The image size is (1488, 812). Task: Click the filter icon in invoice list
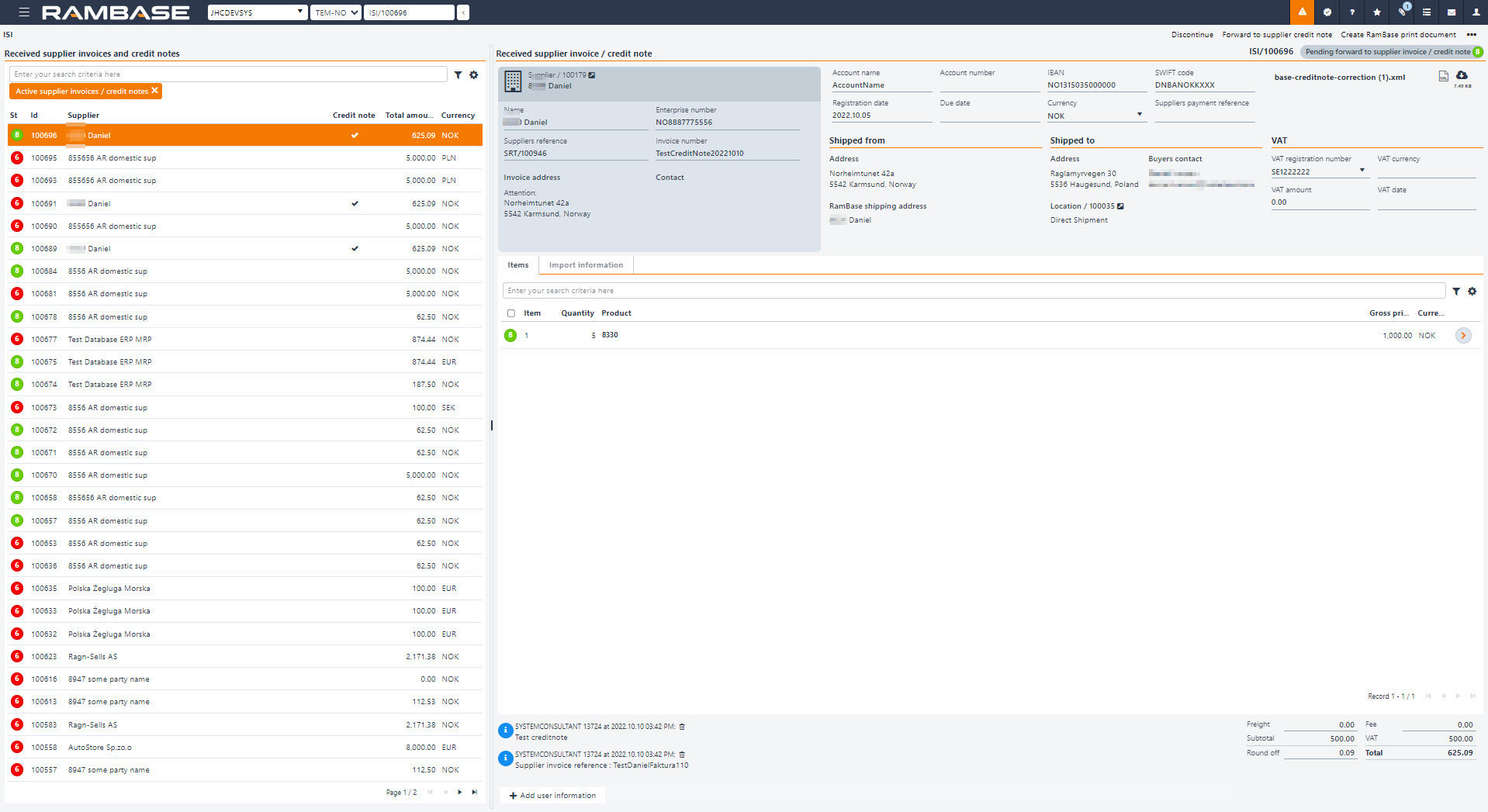pos(458,75)
